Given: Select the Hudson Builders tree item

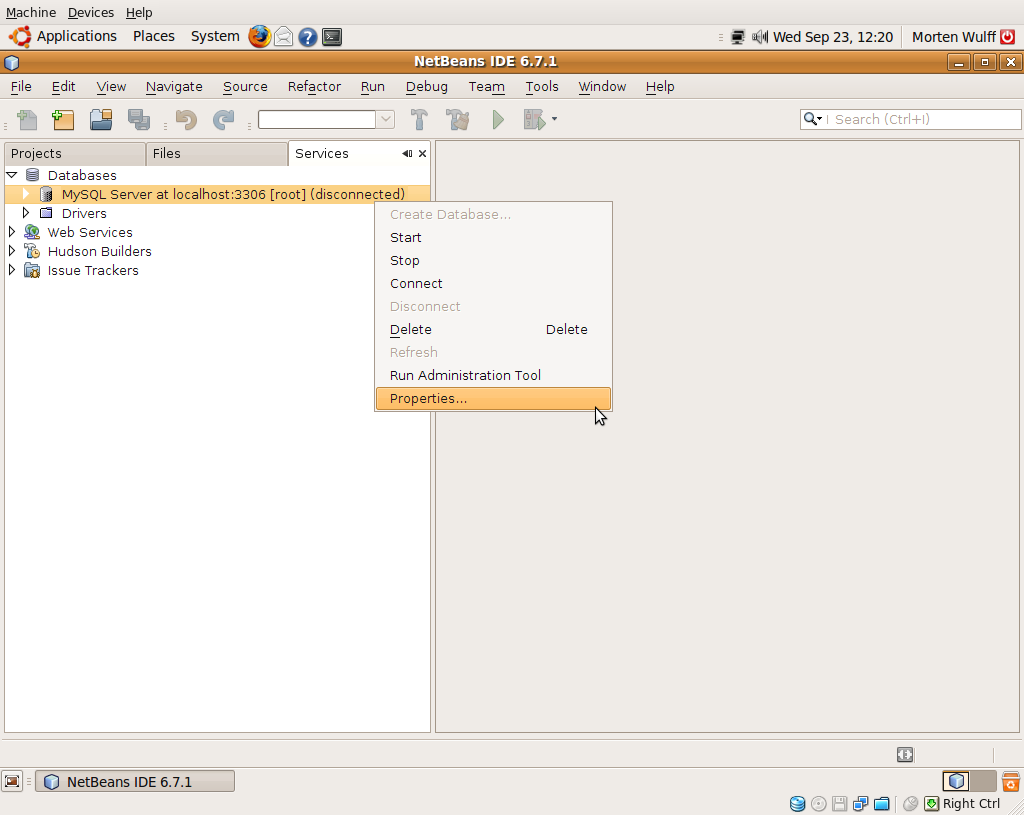Looking at the screenshot, I should point(99,251).
